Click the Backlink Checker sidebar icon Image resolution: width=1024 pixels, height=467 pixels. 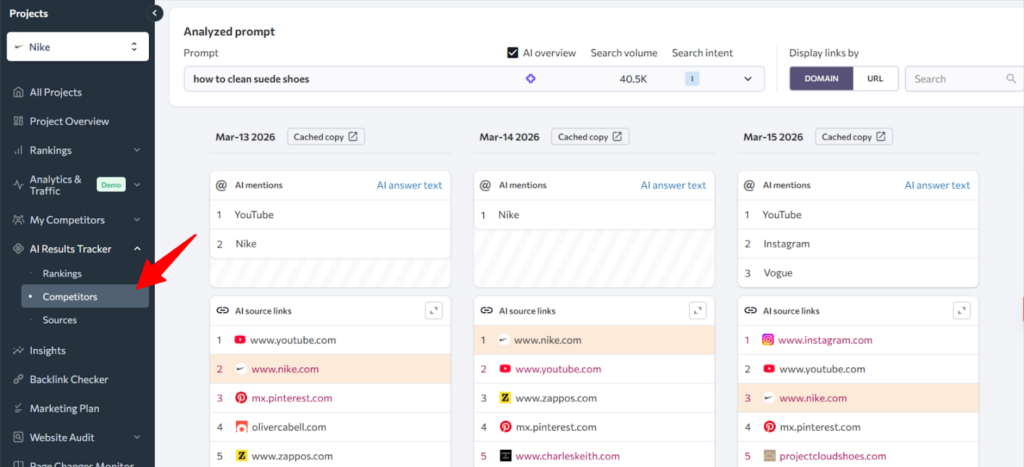18,380
